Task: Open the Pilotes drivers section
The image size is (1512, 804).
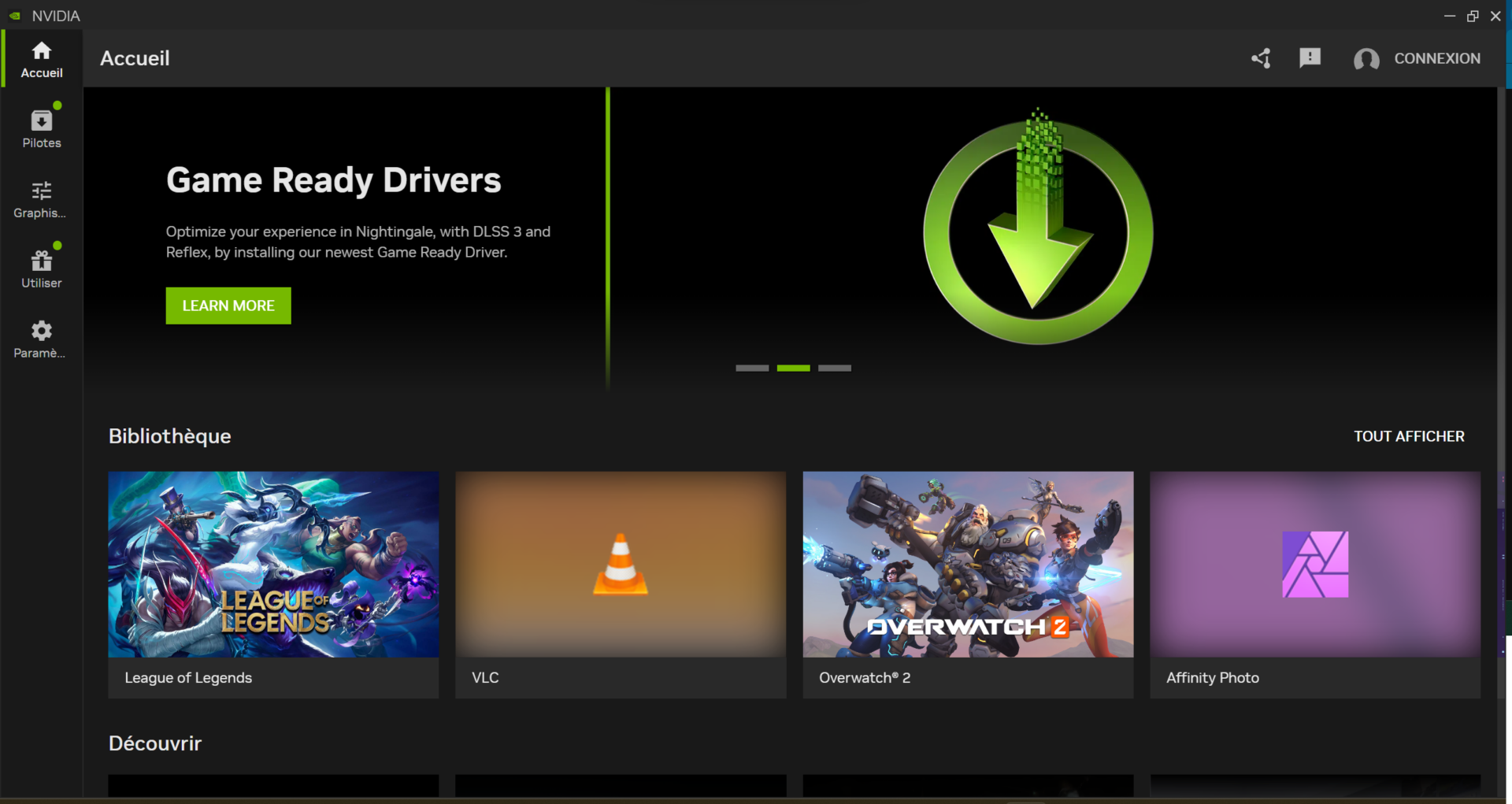Action: pyautogui.click(x=42, y=128)
